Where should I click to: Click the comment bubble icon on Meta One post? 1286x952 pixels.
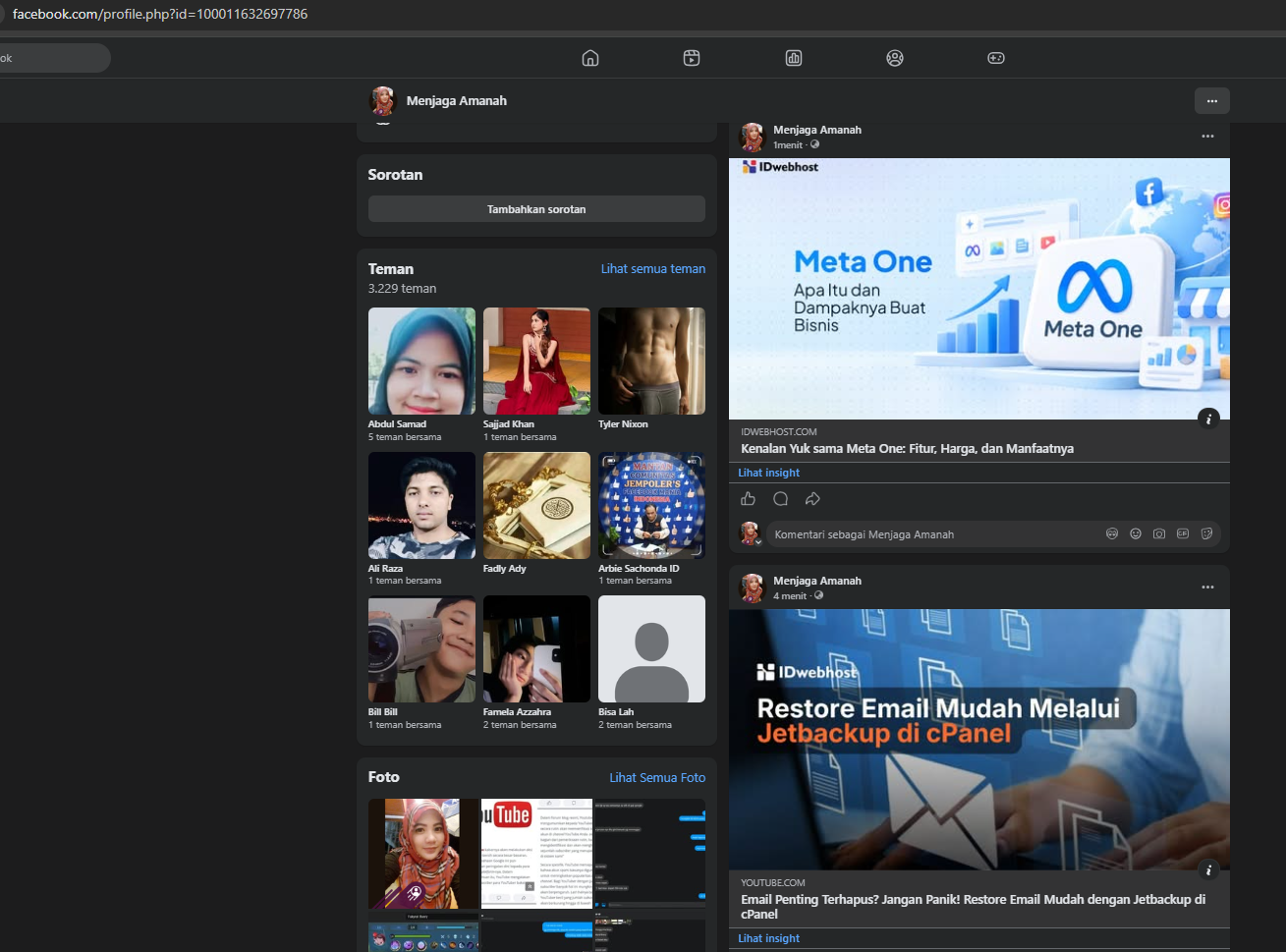(781, 499)
